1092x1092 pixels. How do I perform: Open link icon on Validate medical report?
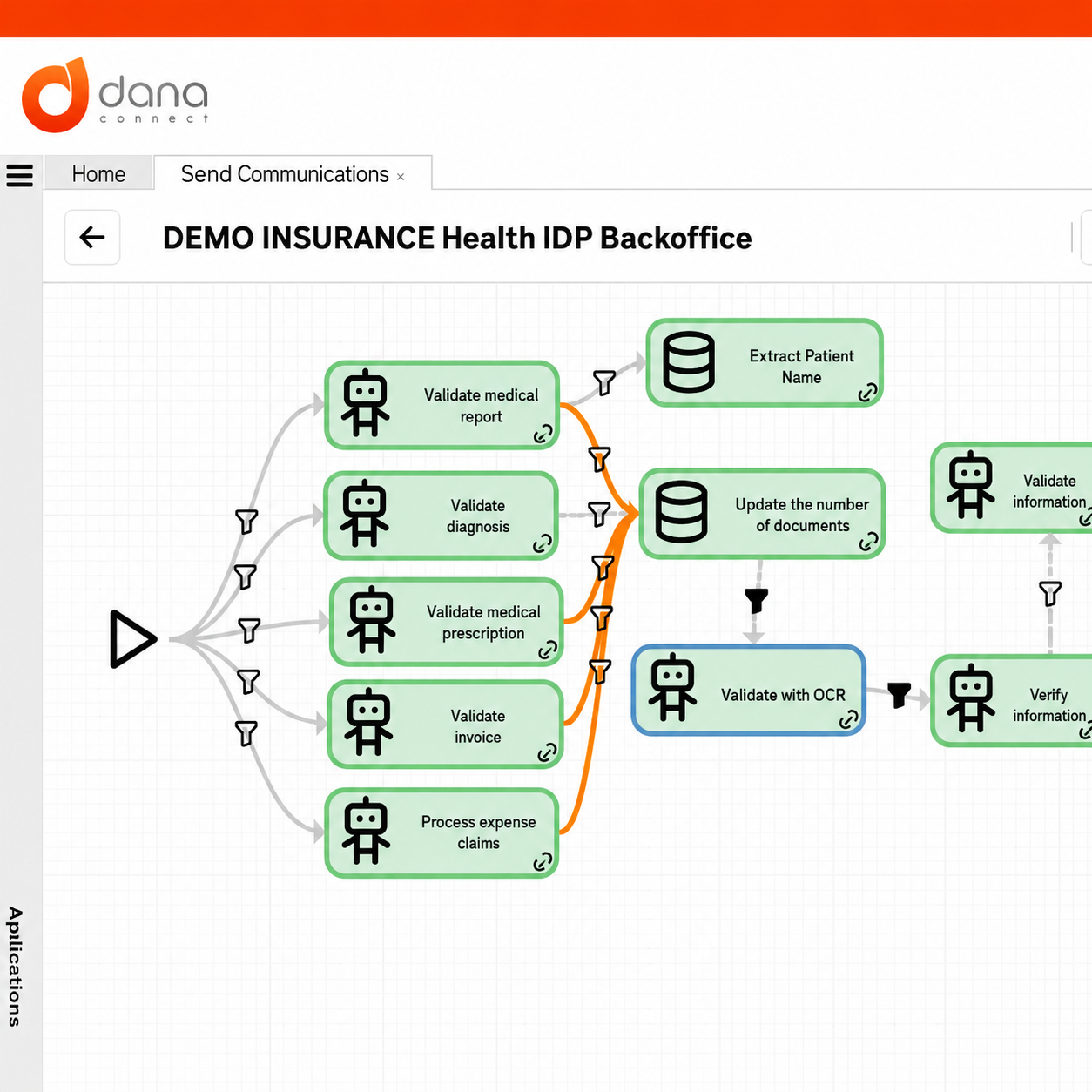[x=543, y=434]
